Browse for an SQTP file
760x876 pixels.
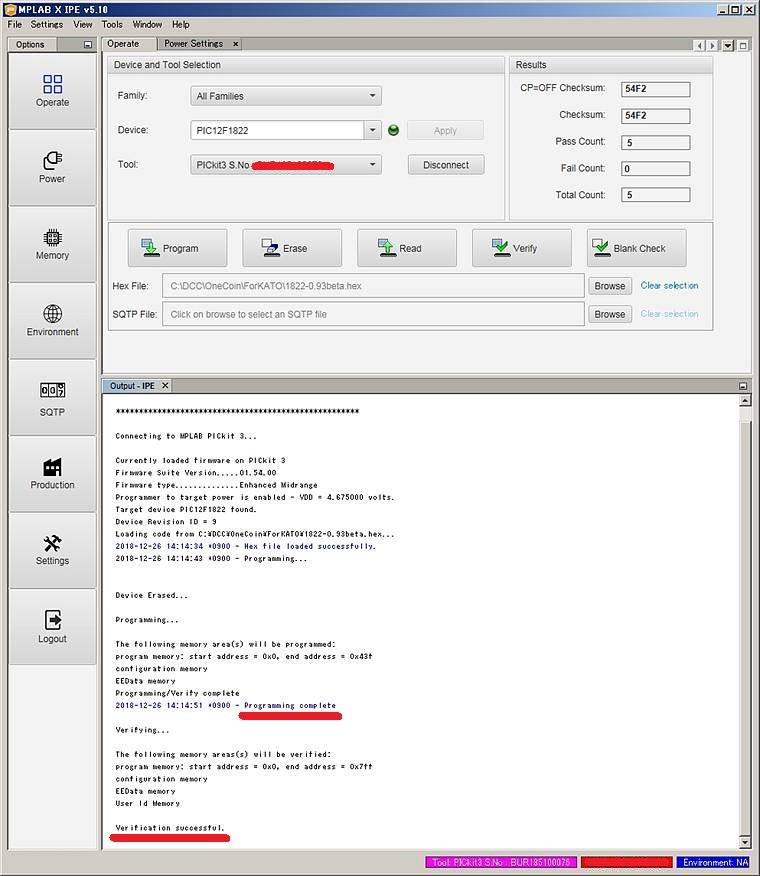(x=610, y=315)
